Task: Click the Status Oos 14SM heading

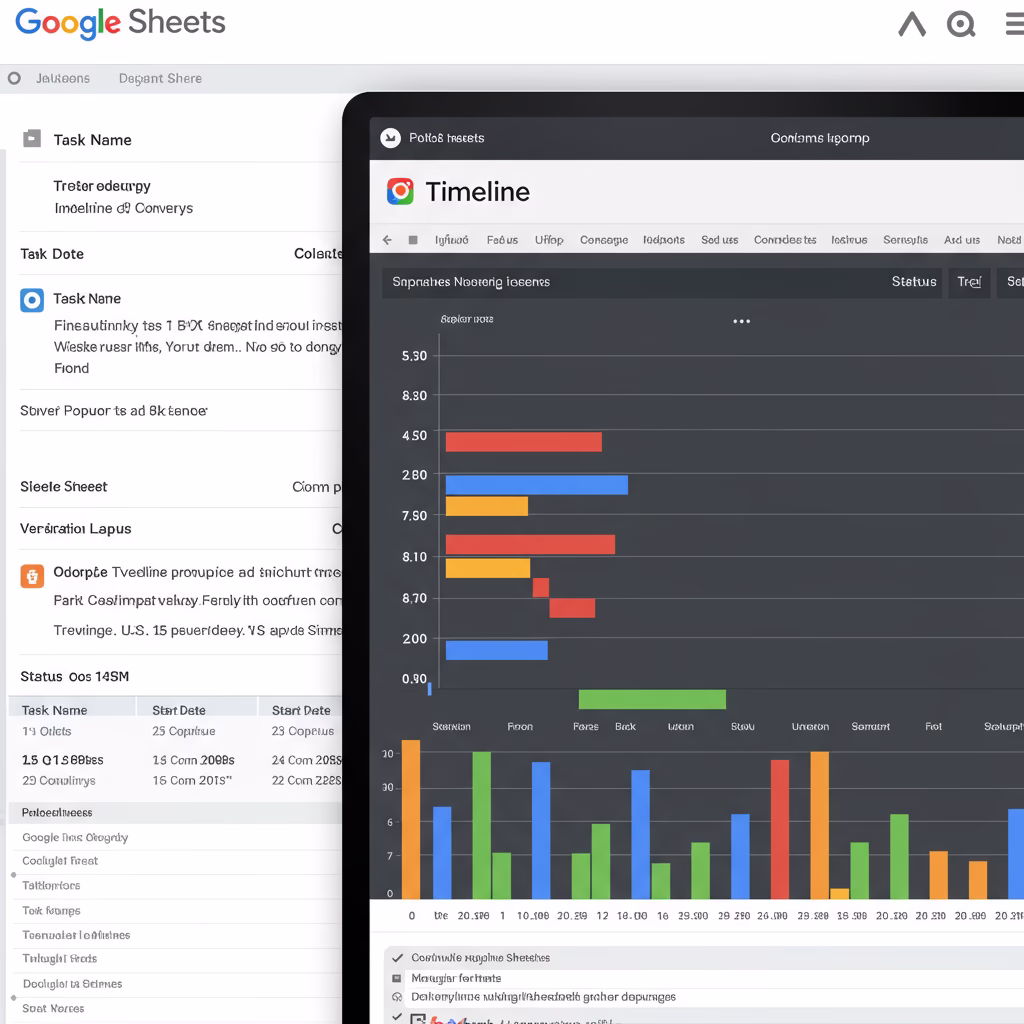Action: point(74,676)
